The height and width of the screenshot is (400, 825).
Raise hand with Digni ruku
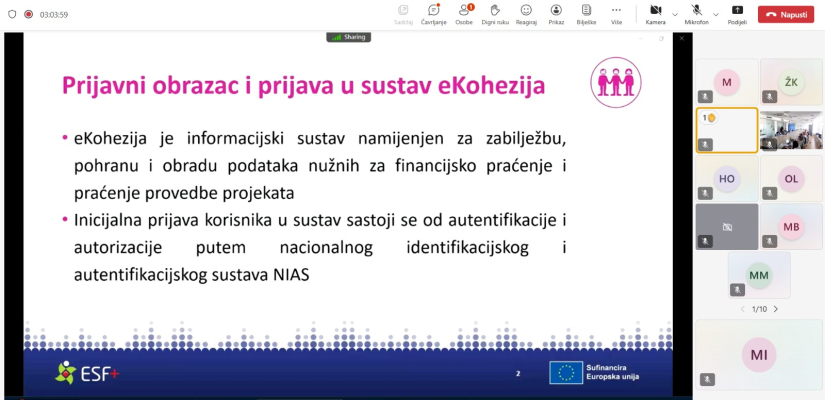point(494,13)
